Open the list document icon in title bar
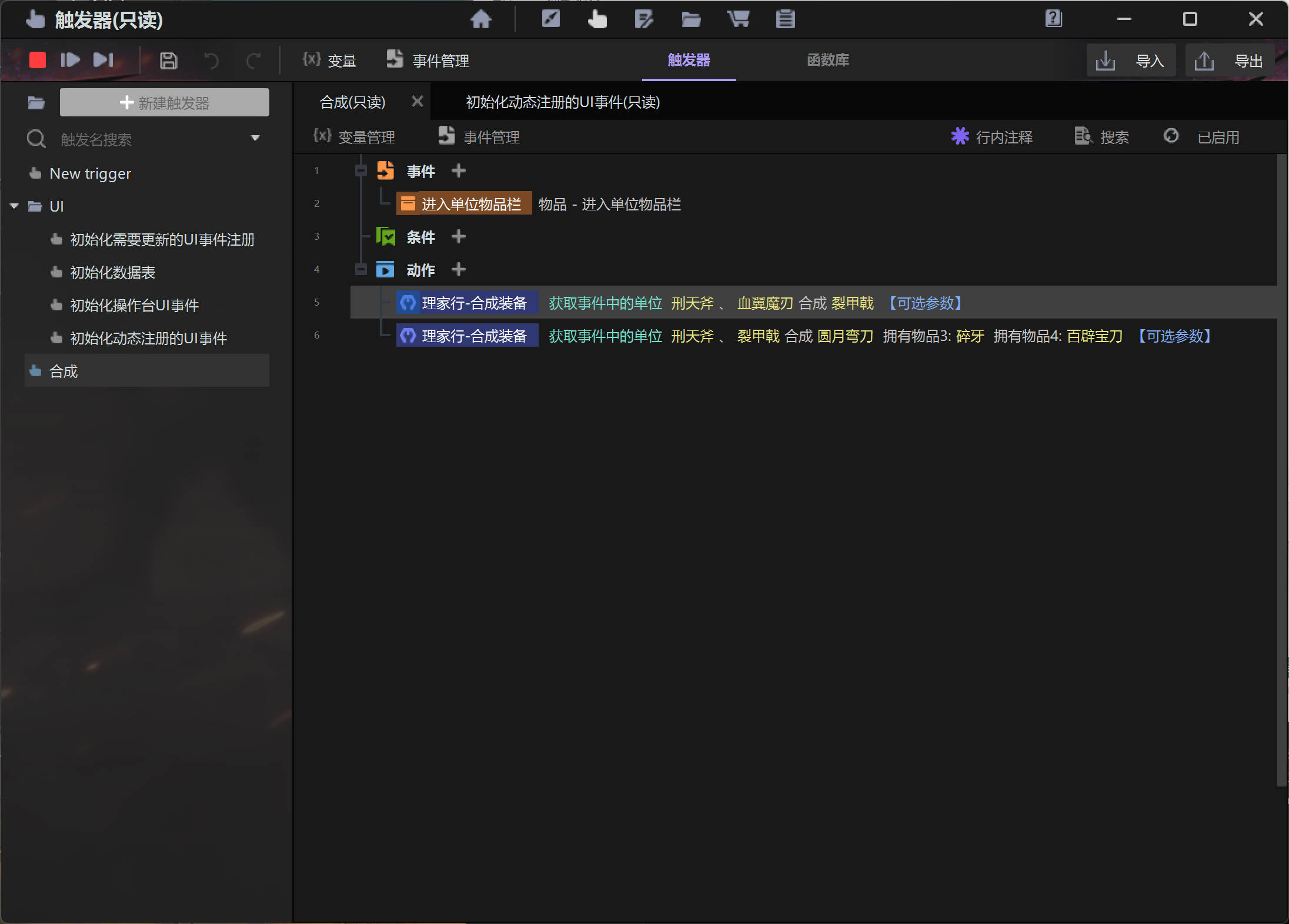1289x924 pixels. [x=785, y=19]
